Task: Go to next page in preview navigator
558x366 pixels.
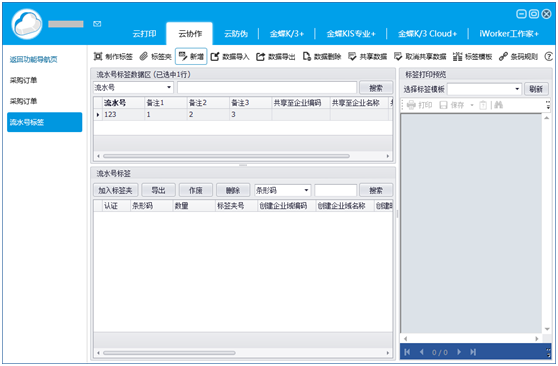Action: coord(459,352)
